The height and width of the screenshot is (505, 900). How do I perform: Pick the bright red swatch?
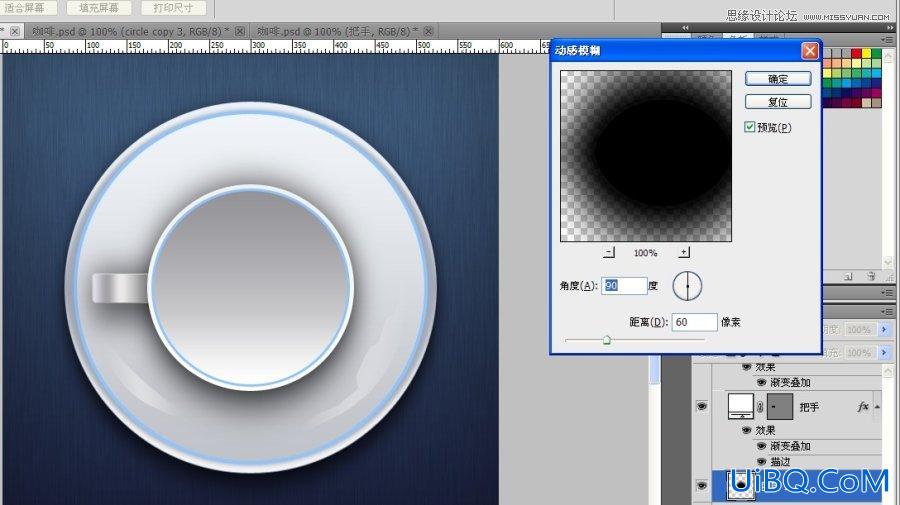856,53
